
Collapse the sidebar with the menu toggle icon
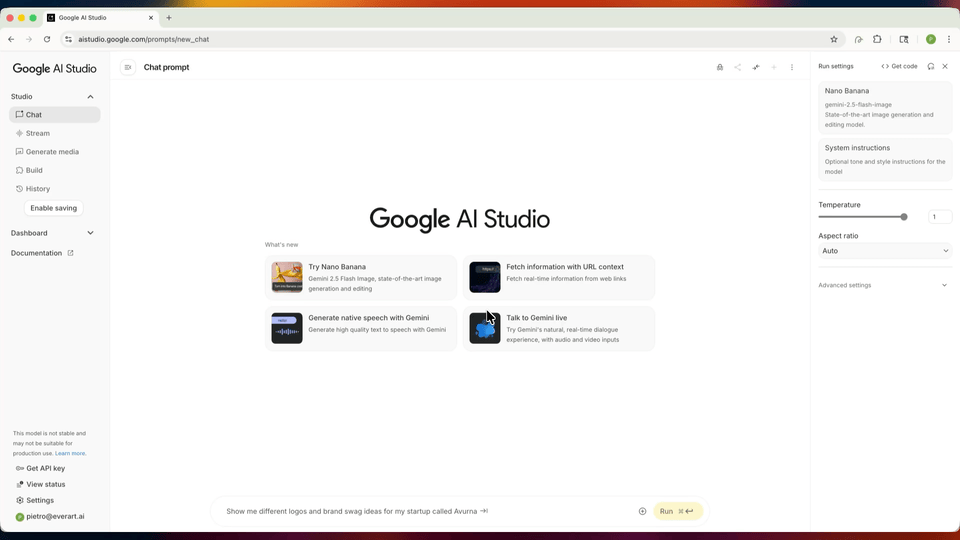point(127,67)
